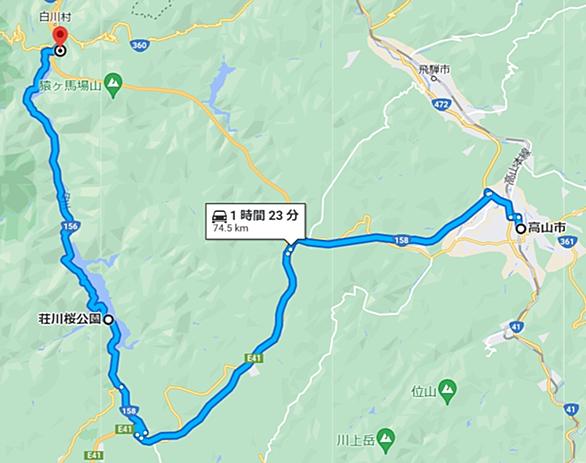Screen dimensions: 586x463
Task: Click the route 361 highway shield
Action: tap(567, 241)
